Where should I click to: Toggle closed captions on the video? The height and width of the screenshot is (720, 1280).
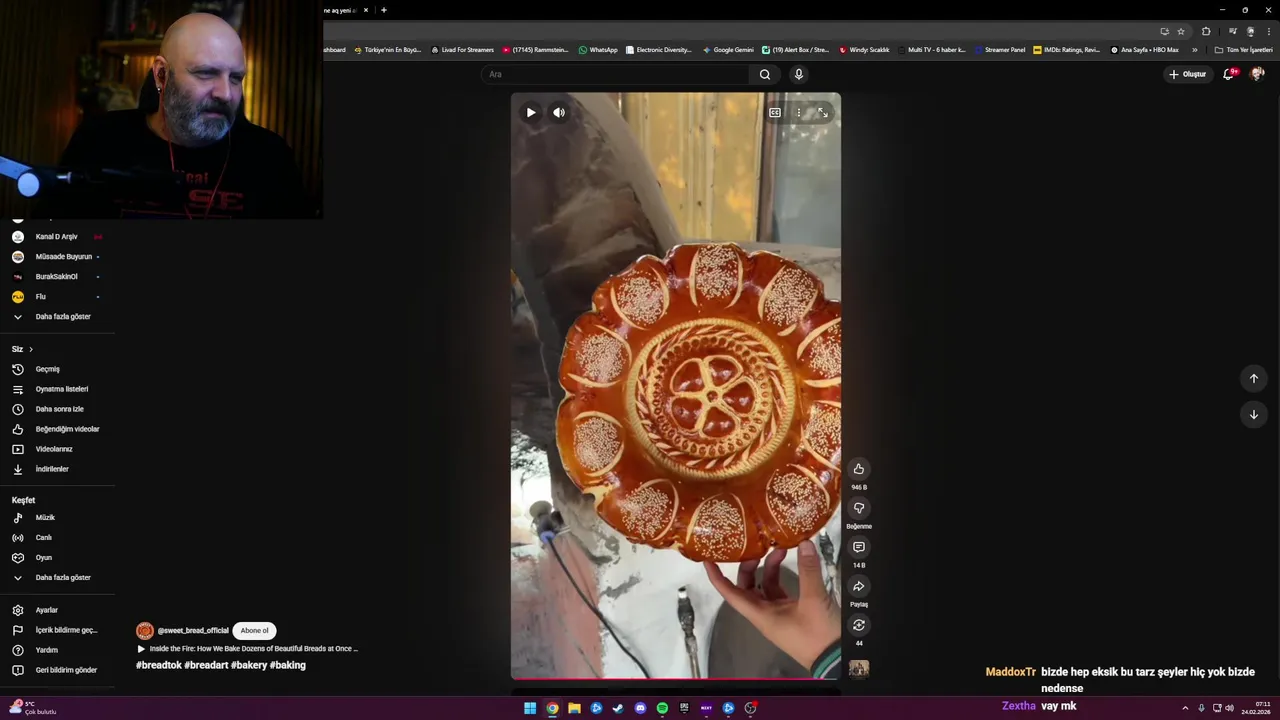point(775,113)
